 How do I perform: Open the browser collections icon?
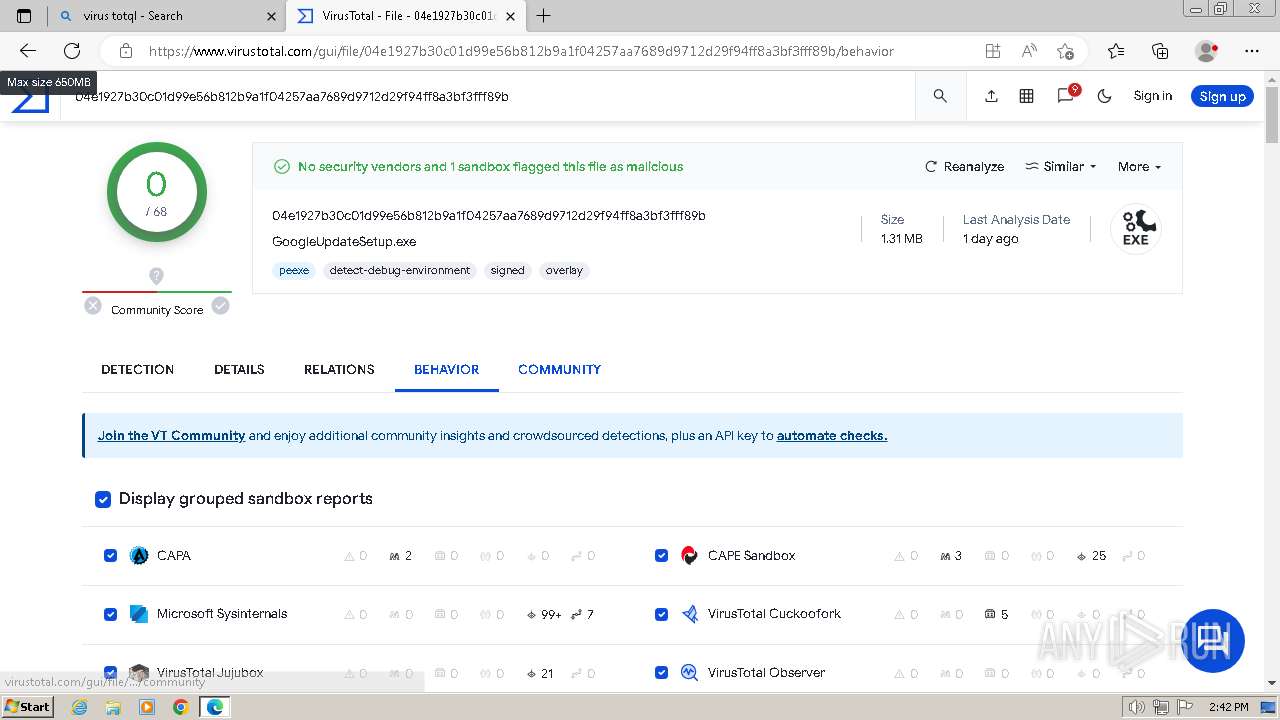point(1160,51)
